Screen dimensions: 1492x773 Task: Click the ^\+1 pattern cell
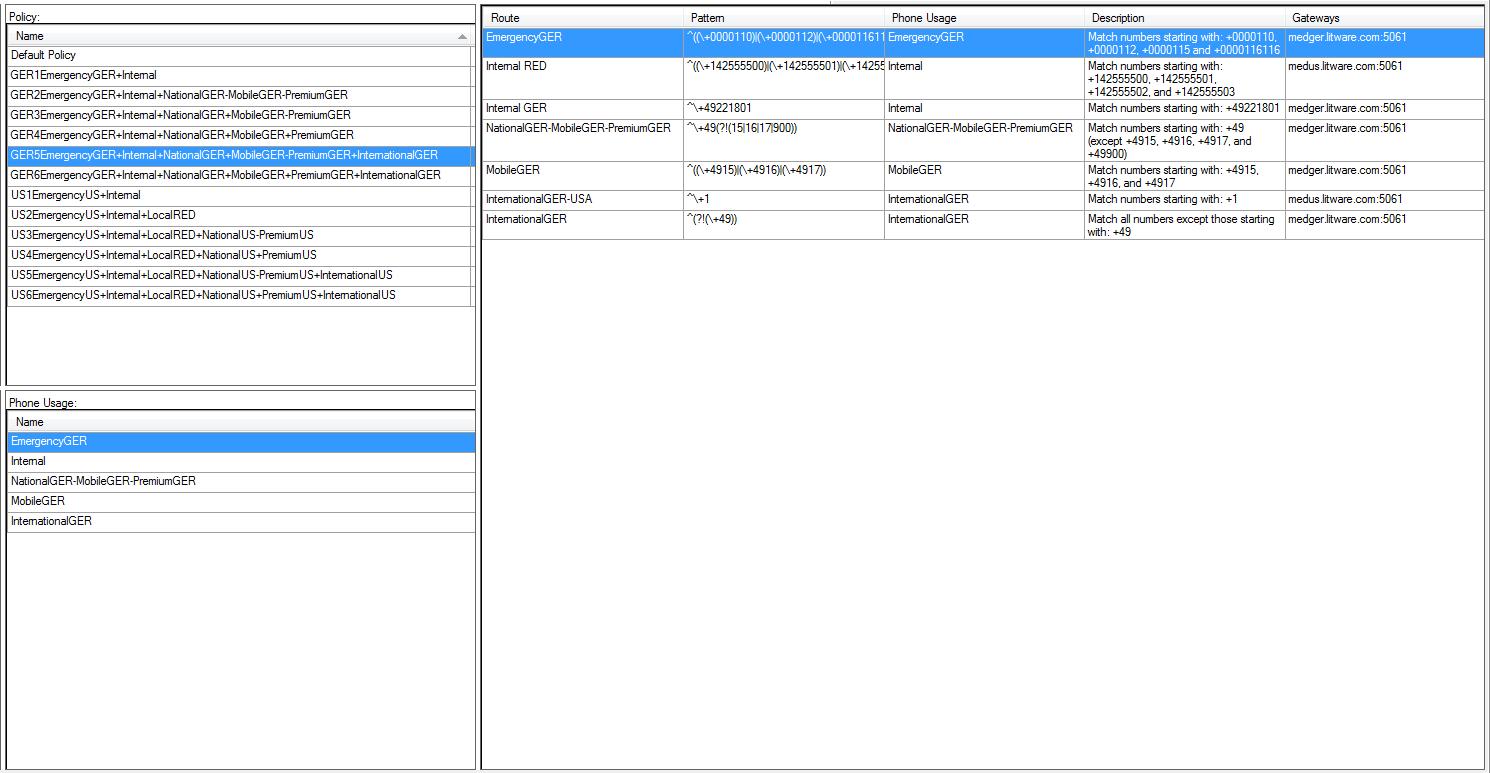[x=784, y=200]
